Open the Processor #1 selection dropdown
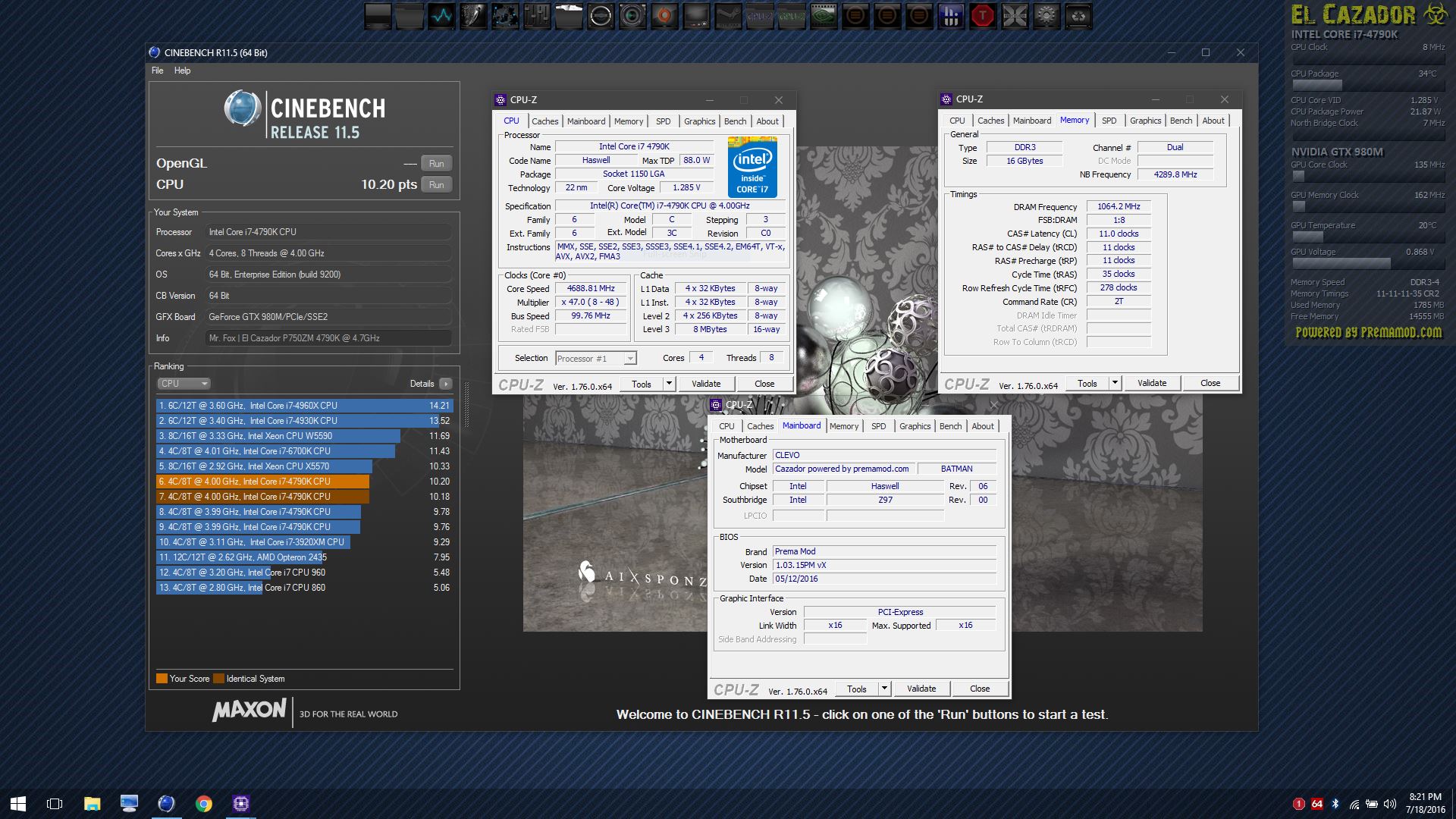Image resolution: width=1456 pixels, height=819 pixels. (x=596, y=359)
